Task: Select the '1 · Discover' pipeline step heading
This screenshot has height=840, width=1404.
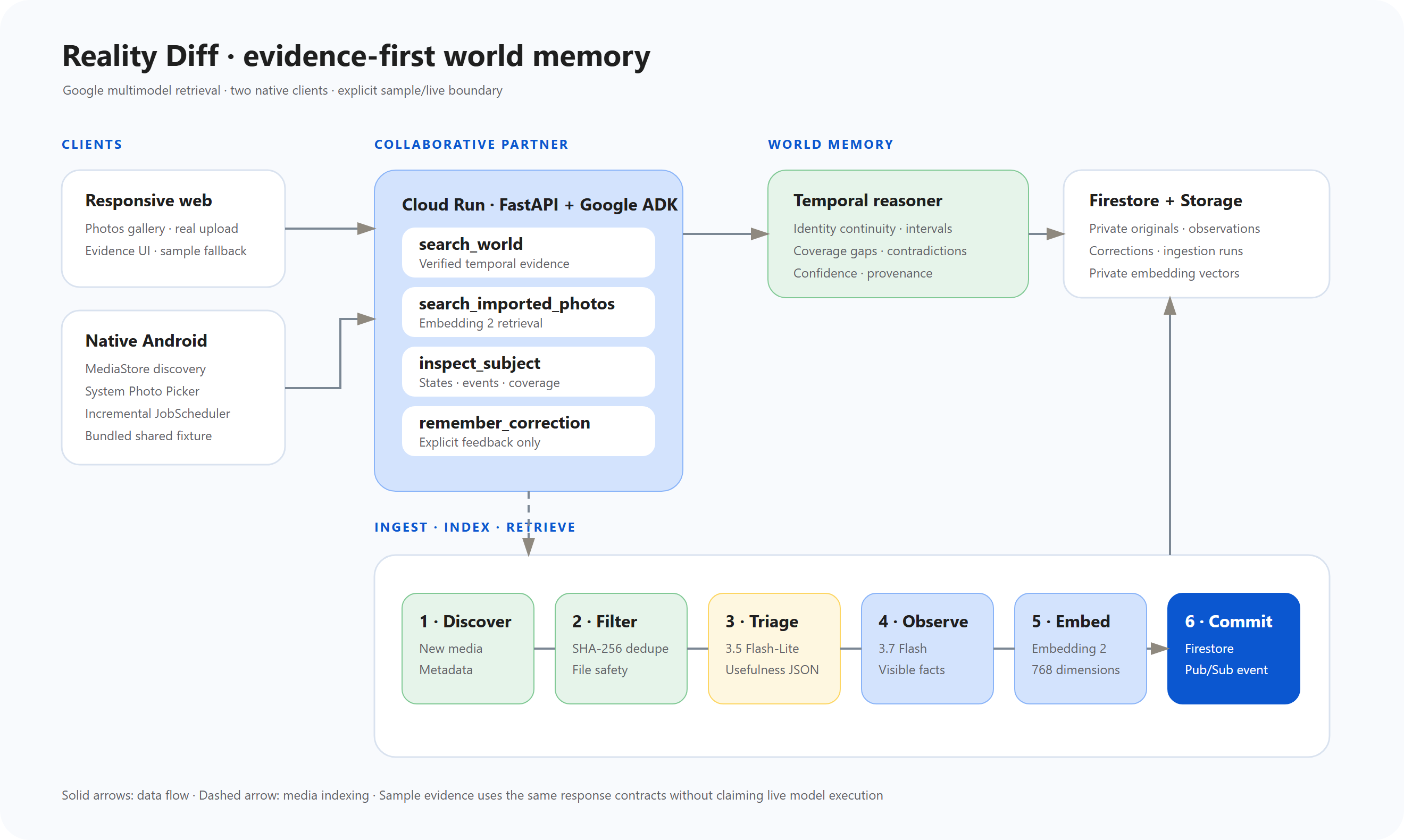Action: pyautogui.click(x=465, y=621)
